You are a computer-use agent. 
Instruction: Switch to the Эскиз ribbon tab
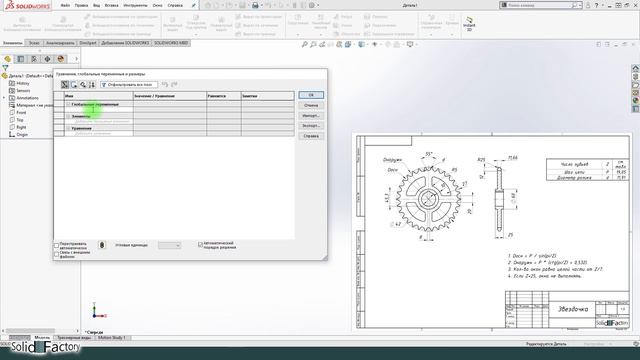click(34, 43)
